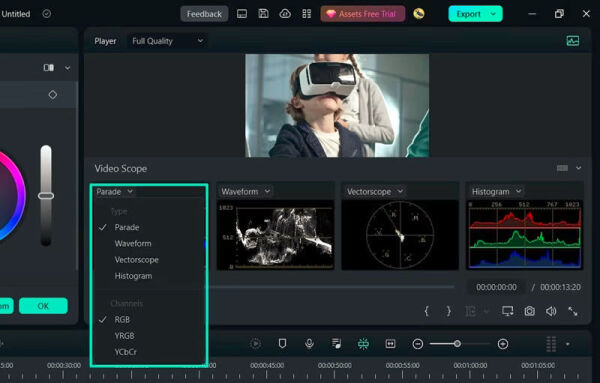Click the fit-to-timeline icon
This screenshot has height=383, width=600.
pyautogui.click(x=390, y=344)
